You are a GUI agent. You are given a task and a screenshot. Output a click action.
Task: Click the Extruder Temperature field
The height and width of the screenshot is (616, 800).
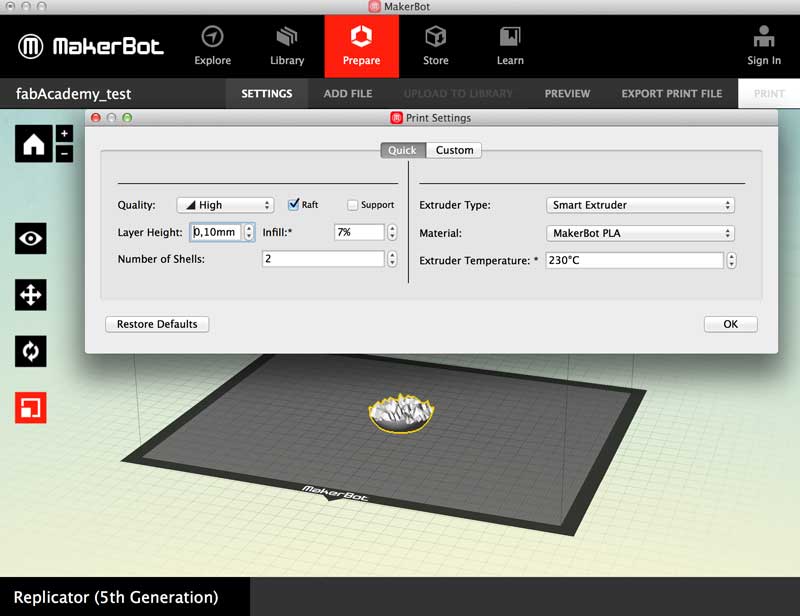(635, 260)
